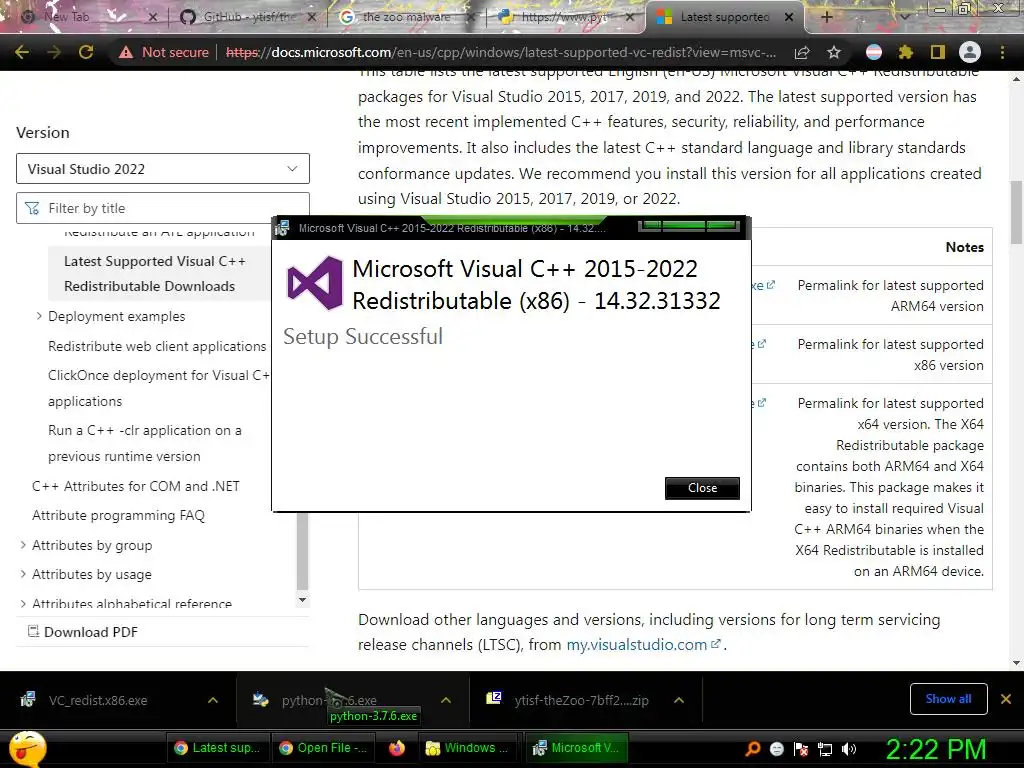Open a new tab with plus button
1024x768 pixels.
coord(826,17)
